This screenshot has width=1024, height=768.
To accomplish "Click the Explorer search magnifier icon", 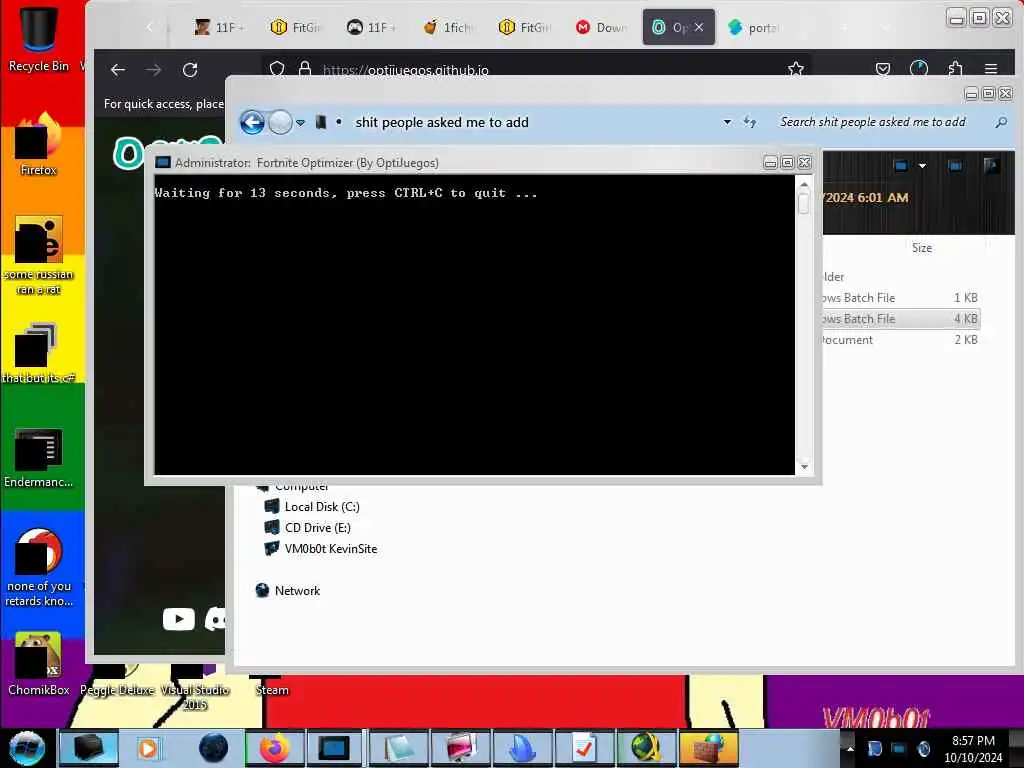I will (1001, 122).
